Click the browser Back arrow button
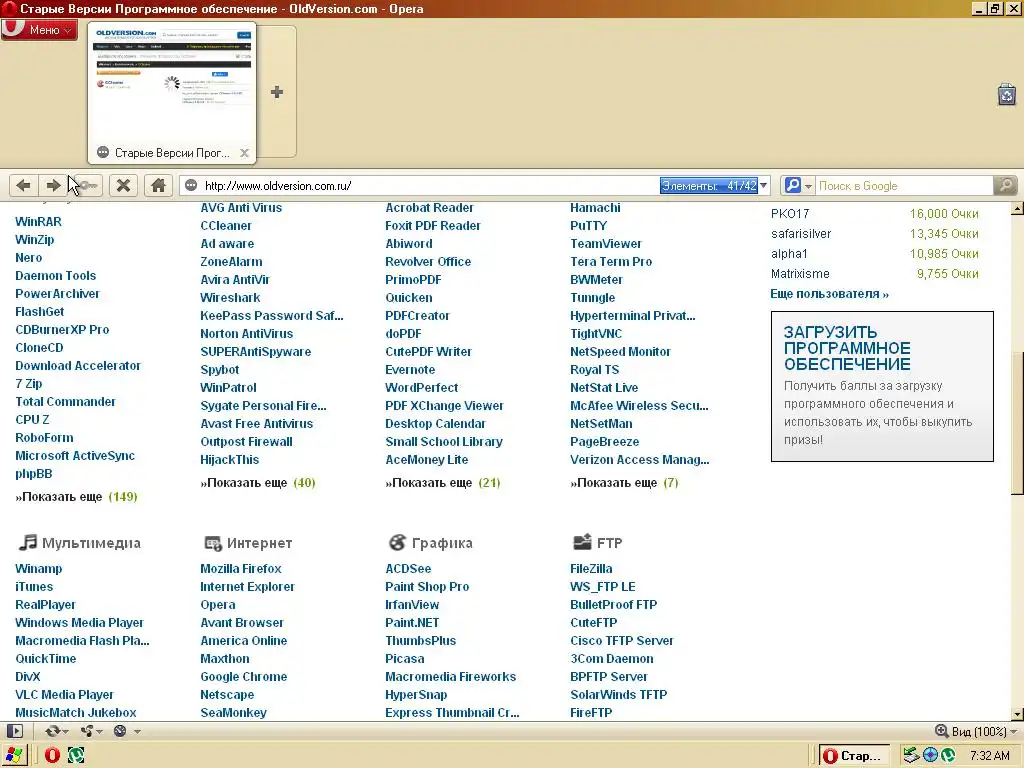 [24, 185]
